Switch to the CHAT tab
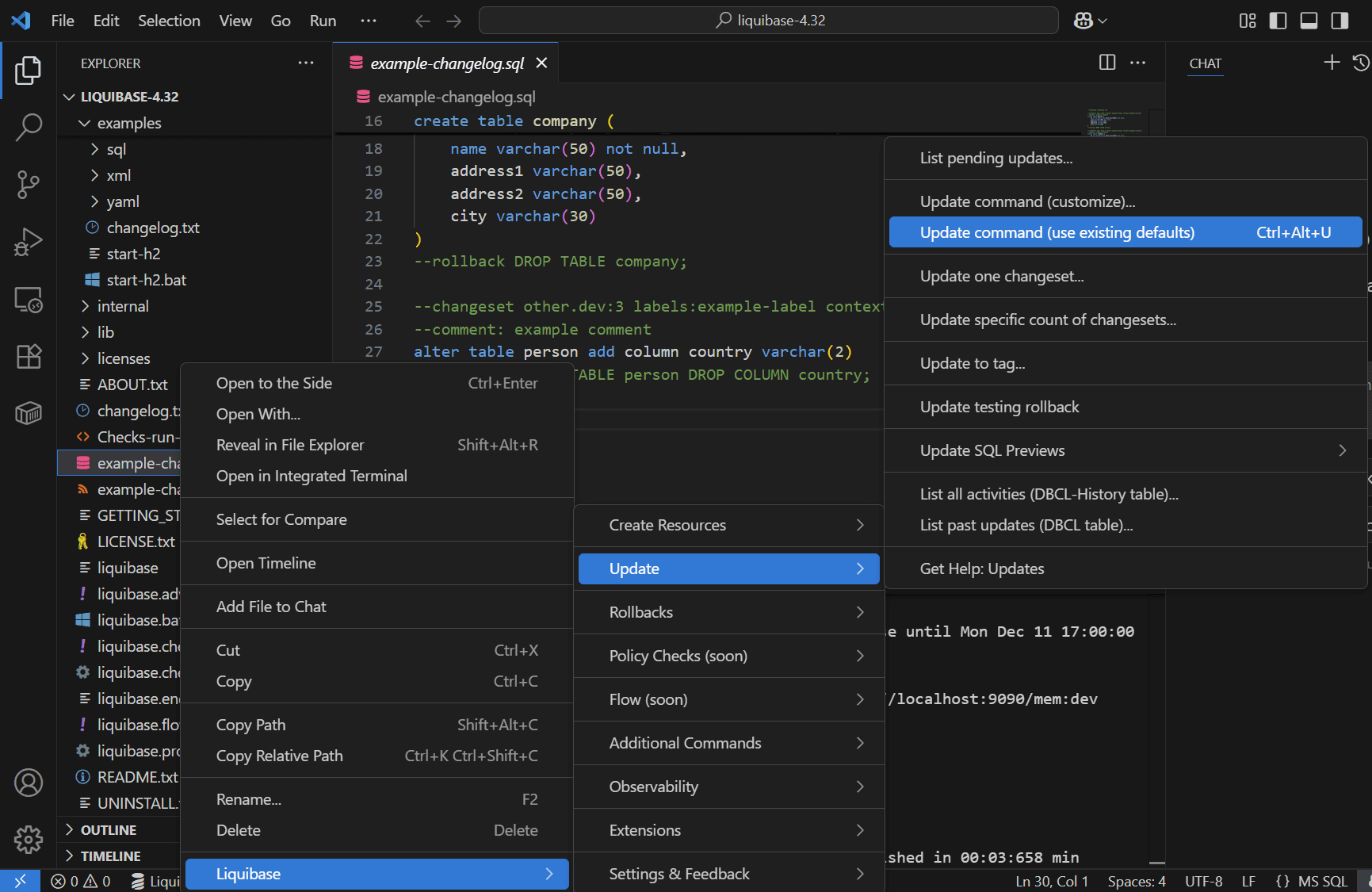Screen dimensions: 1372x892 (1204, 63)
